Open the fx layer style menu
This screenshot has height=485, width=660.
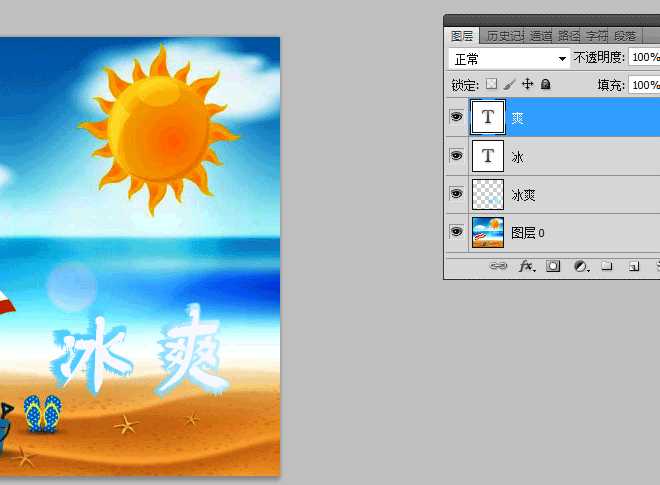525,267
